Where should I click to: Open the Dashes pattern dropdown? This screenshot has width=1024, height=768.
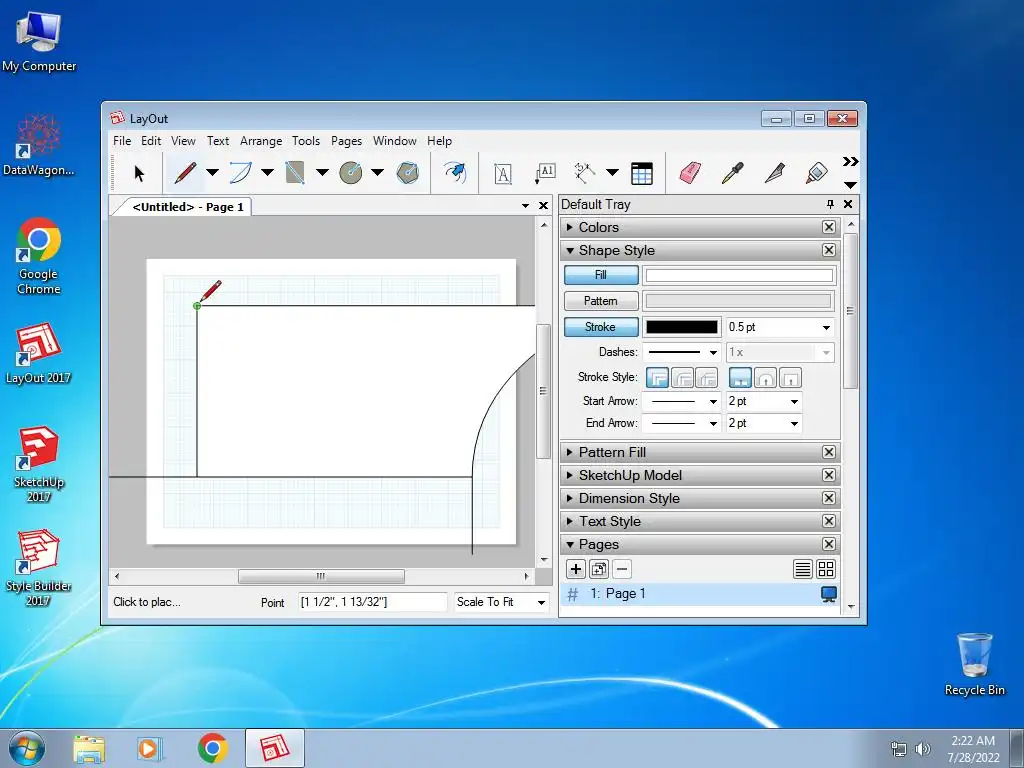(713, 352)
